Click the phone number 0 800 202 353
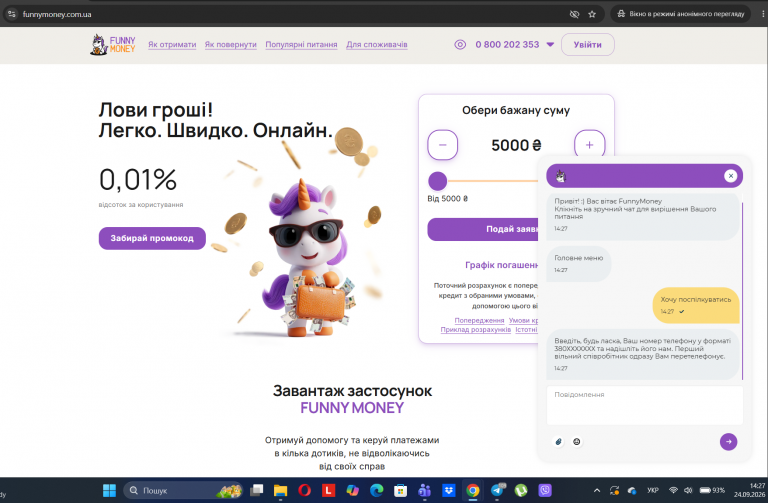Image resolution: width=768 pixels, height=503 pixels. tap(507, 45)
